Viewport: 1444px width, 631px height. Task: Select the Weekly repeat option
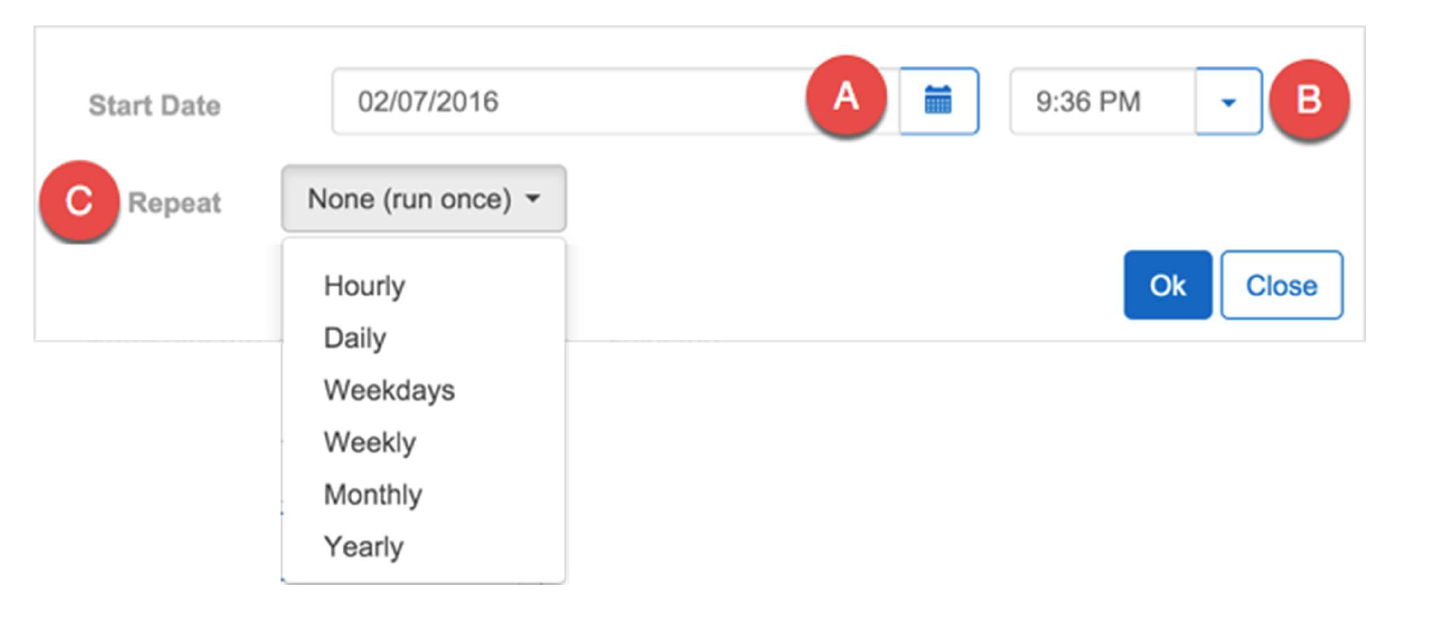[x=369, y=442]
